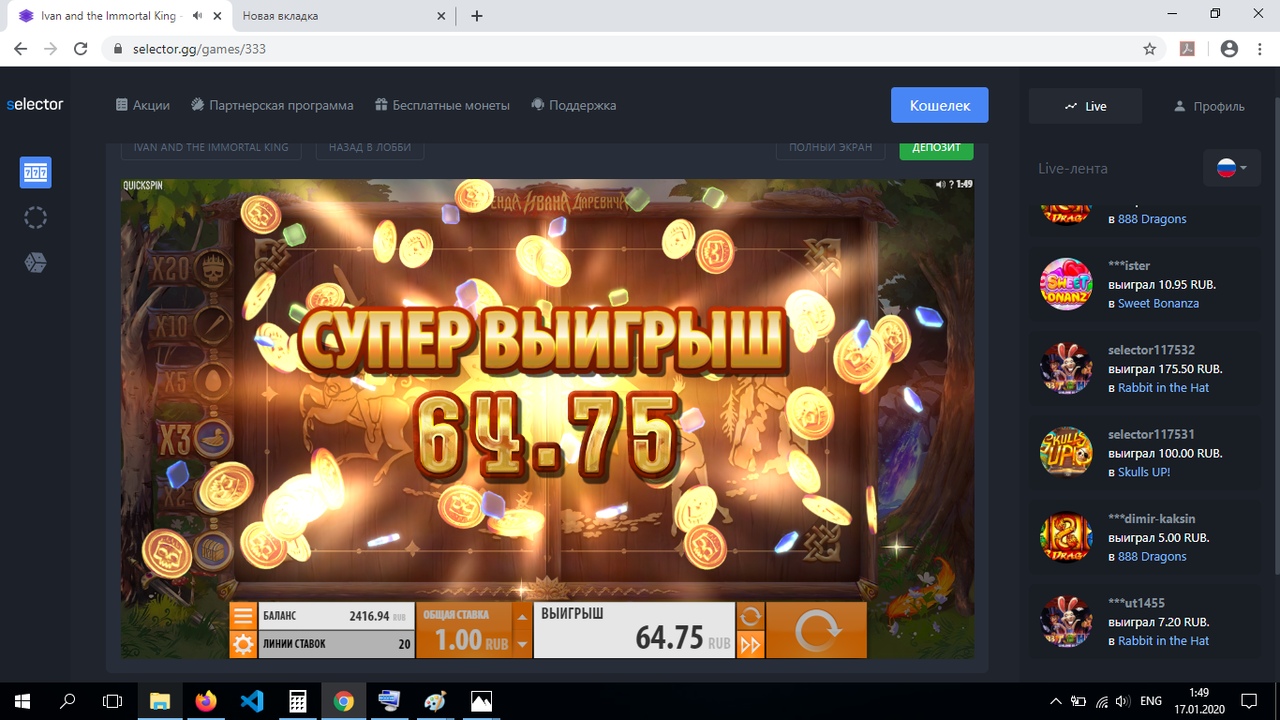
Task: Click Rabbit in the Hat thumbnail beside selector117532
Action: pos(1066,368)
